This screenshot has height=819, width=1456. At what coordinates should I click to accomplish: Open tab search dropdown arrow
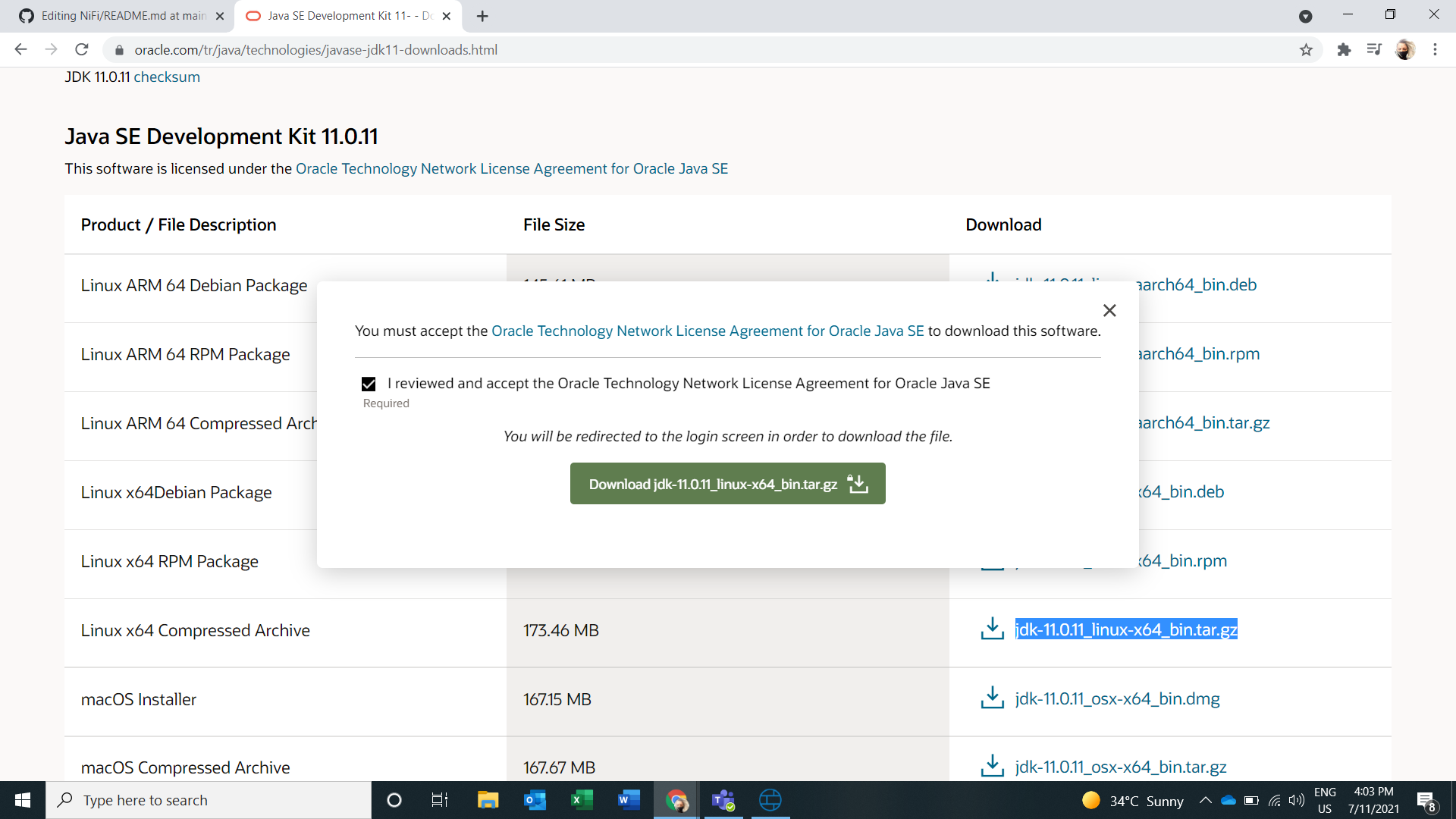(1306, 16)
